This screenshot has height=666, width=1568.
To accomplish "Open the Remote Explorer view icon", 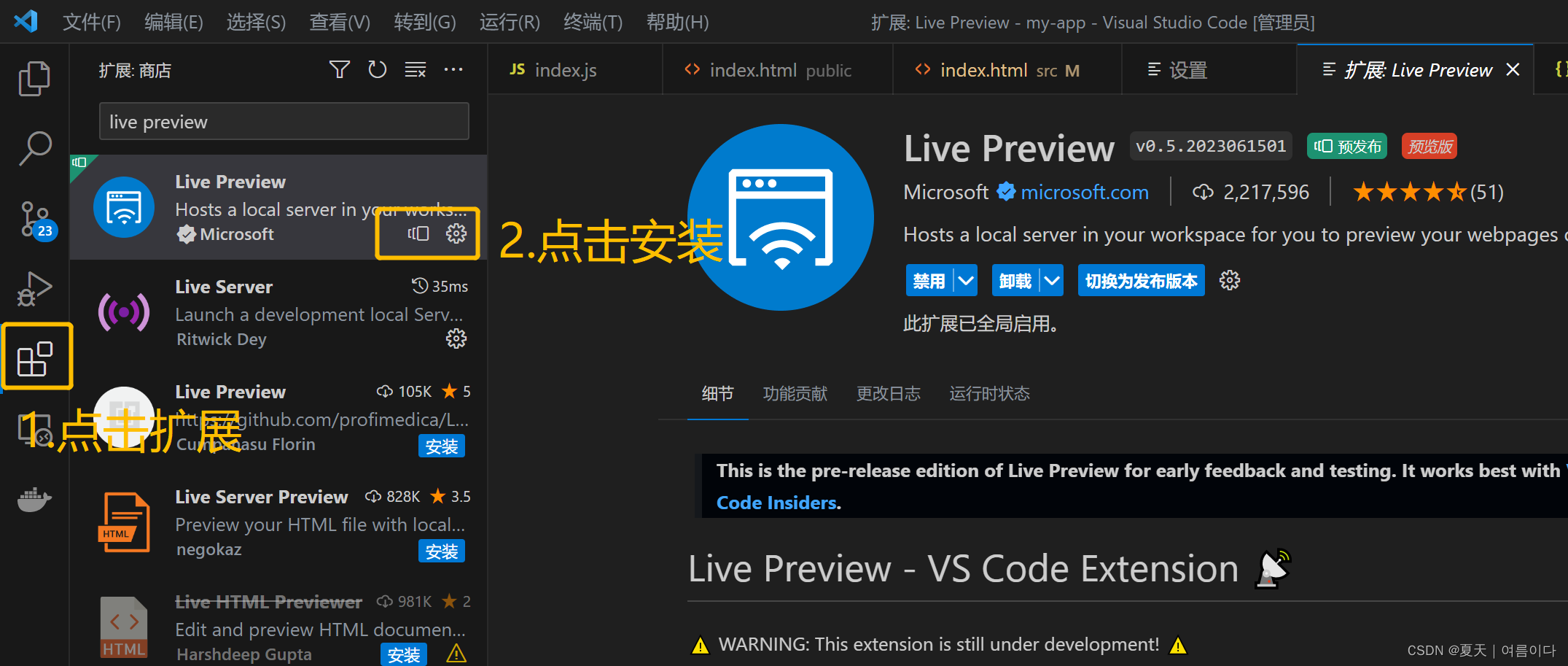I will (34, 430).
